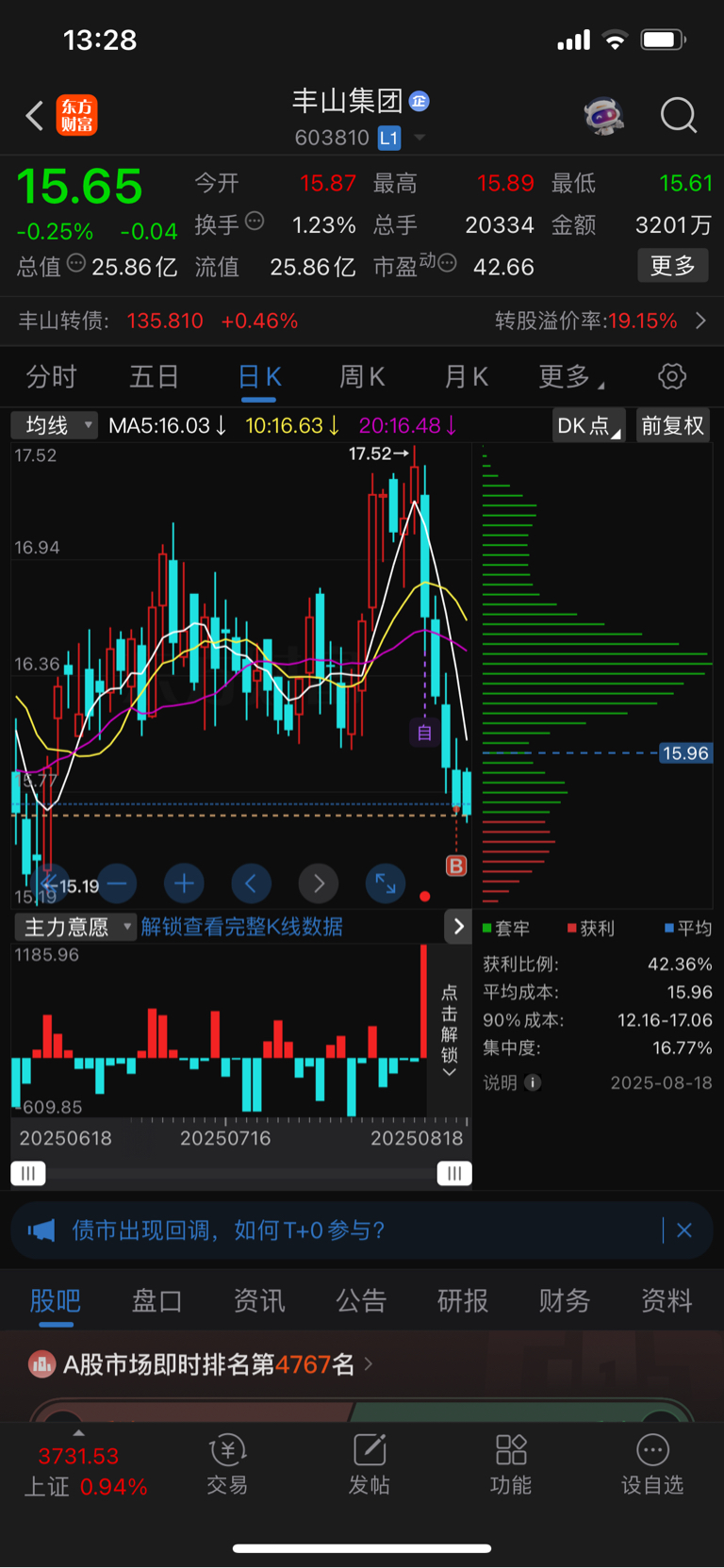Image resolution: width=724 pixels, height=1568 pixels.
Task: Tap the 获利比例 42.36% value
Action: click(680, 964)
